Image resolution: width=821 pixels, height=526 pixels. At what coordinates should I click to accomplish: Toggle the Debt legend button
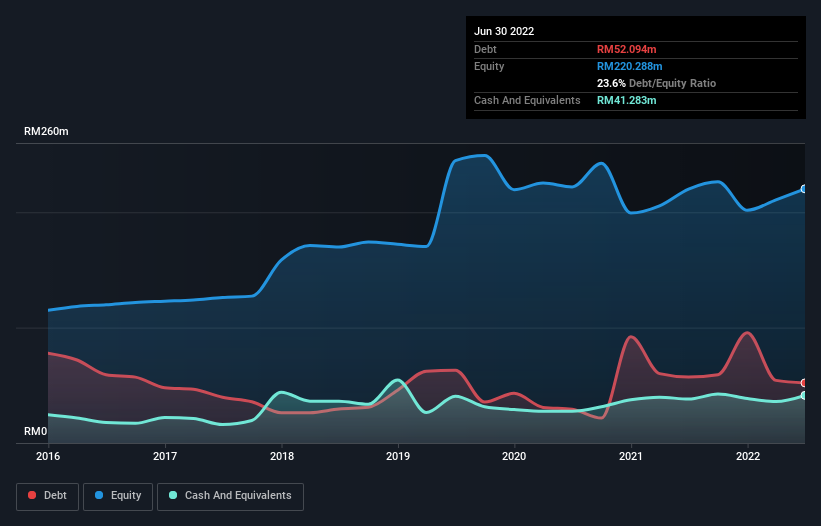point(47,496)
